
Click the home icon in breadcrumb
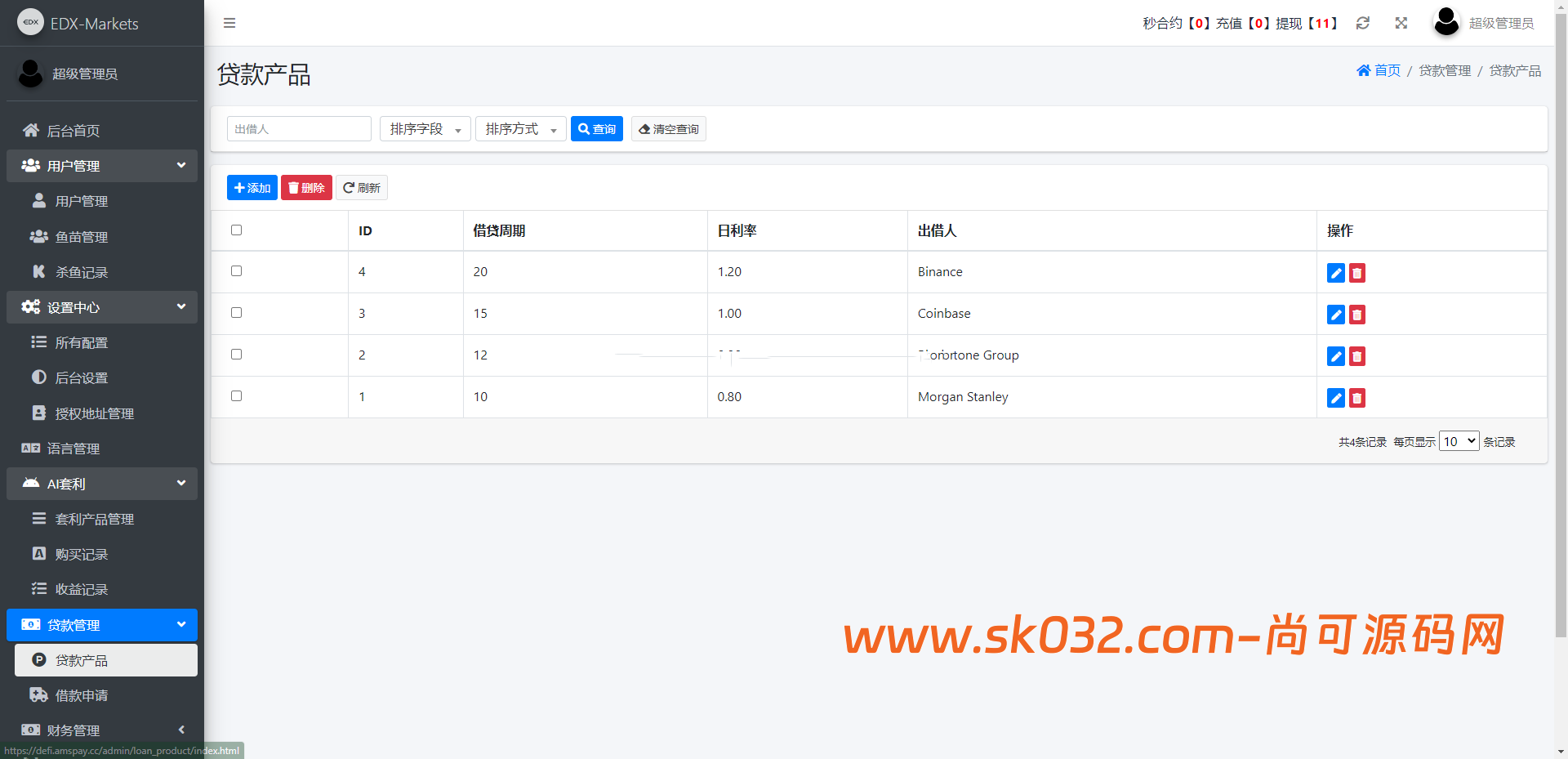[1363, 70]
